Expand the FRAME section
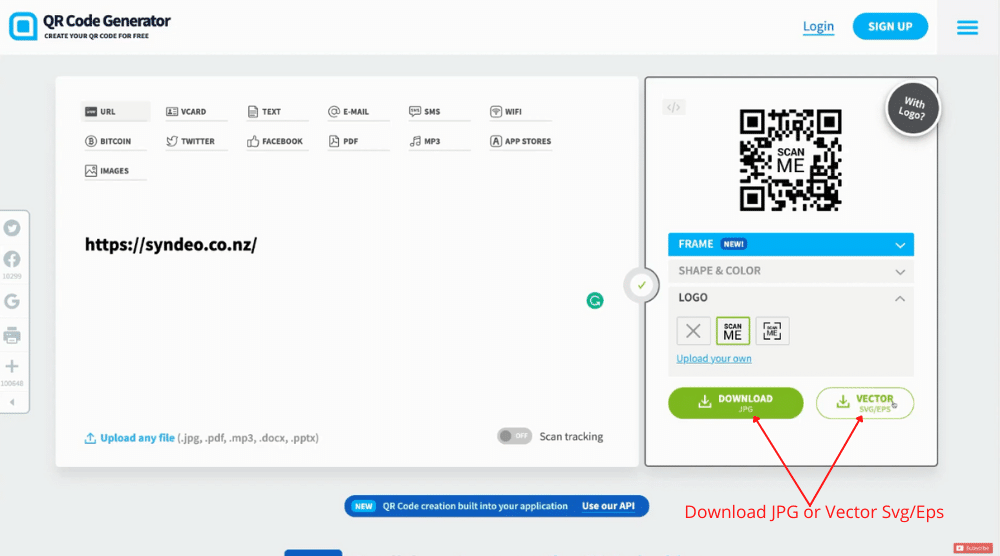 click(791, 244)
